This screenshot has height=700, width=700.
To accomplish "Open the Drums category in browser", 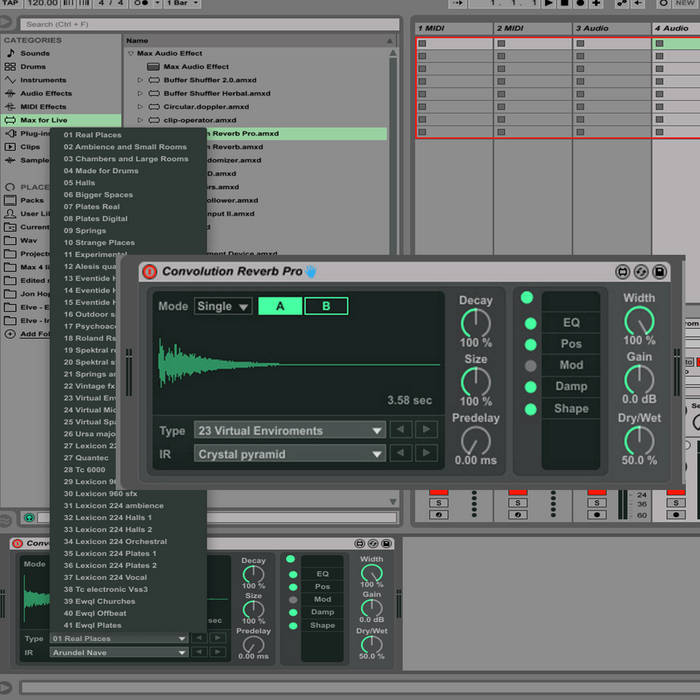I will [35, 66].
